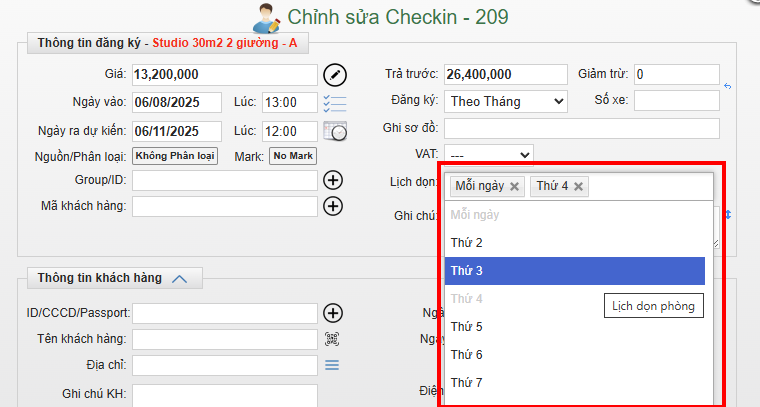Click the plus icon next to Group/ID

coord(334,180)
